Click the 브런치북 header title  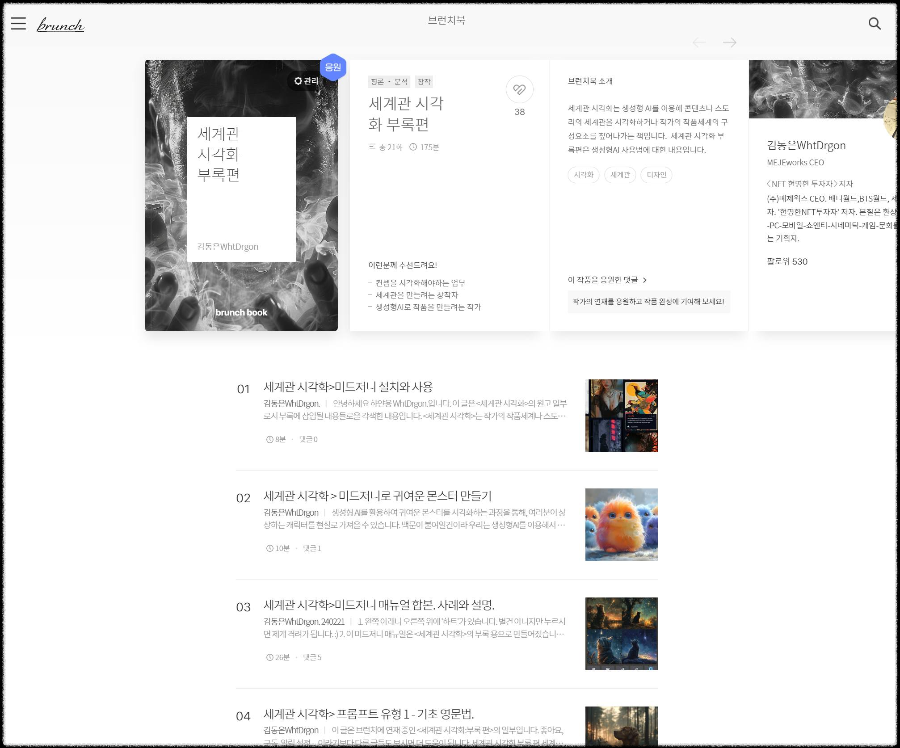tap(446, 21)
